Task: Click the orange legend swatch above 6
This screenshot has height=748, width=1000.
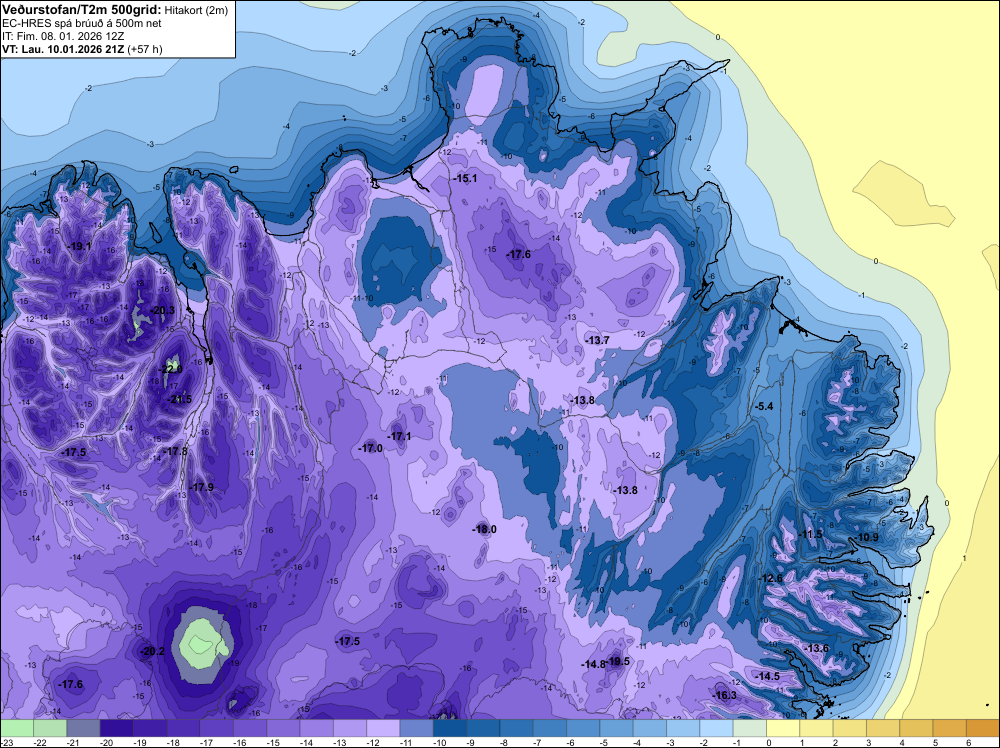Action: pyautogui.click(x=982, y=728)
